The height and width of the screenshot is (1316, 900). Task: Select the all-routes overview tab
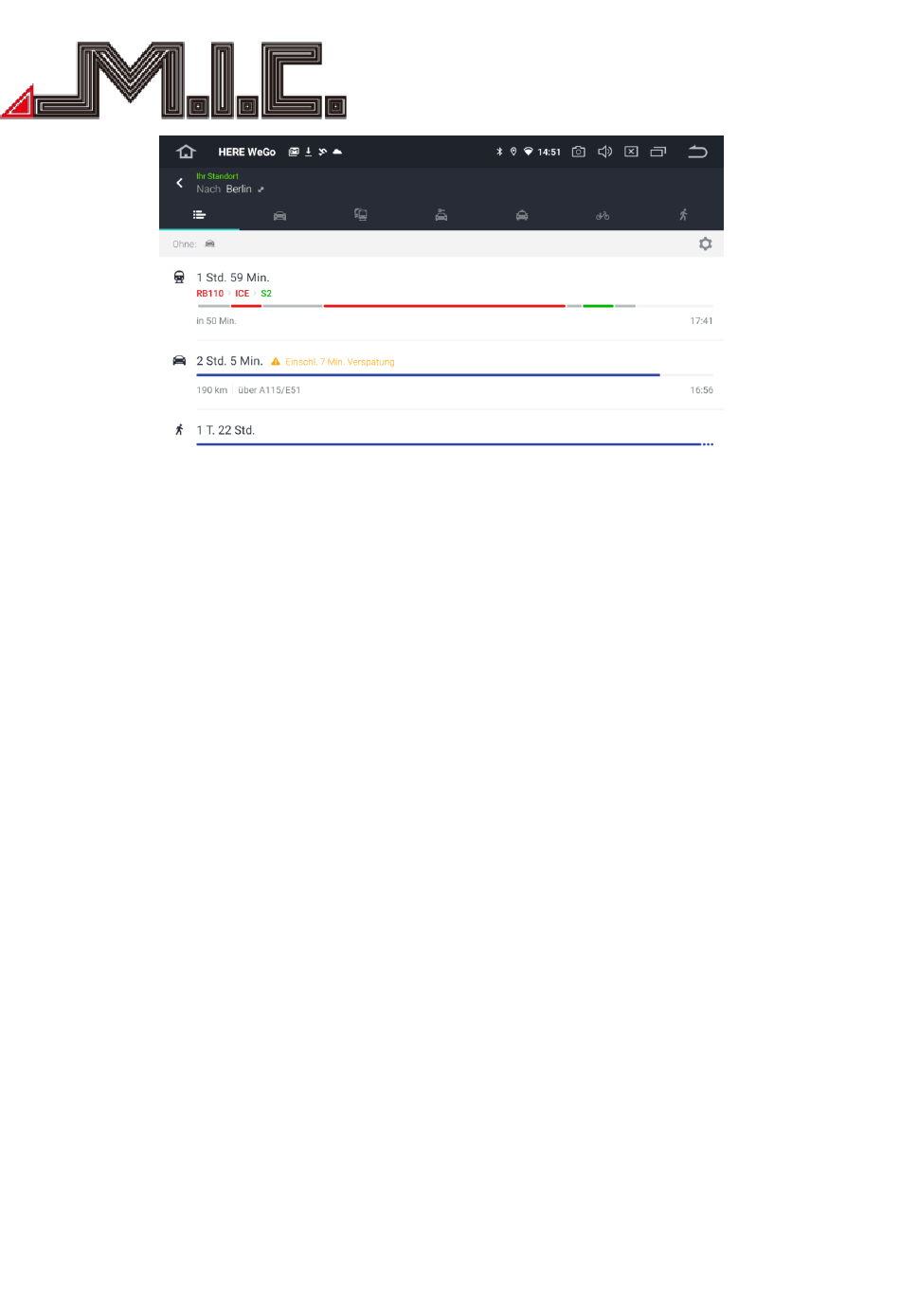click(x=199, y=215)
